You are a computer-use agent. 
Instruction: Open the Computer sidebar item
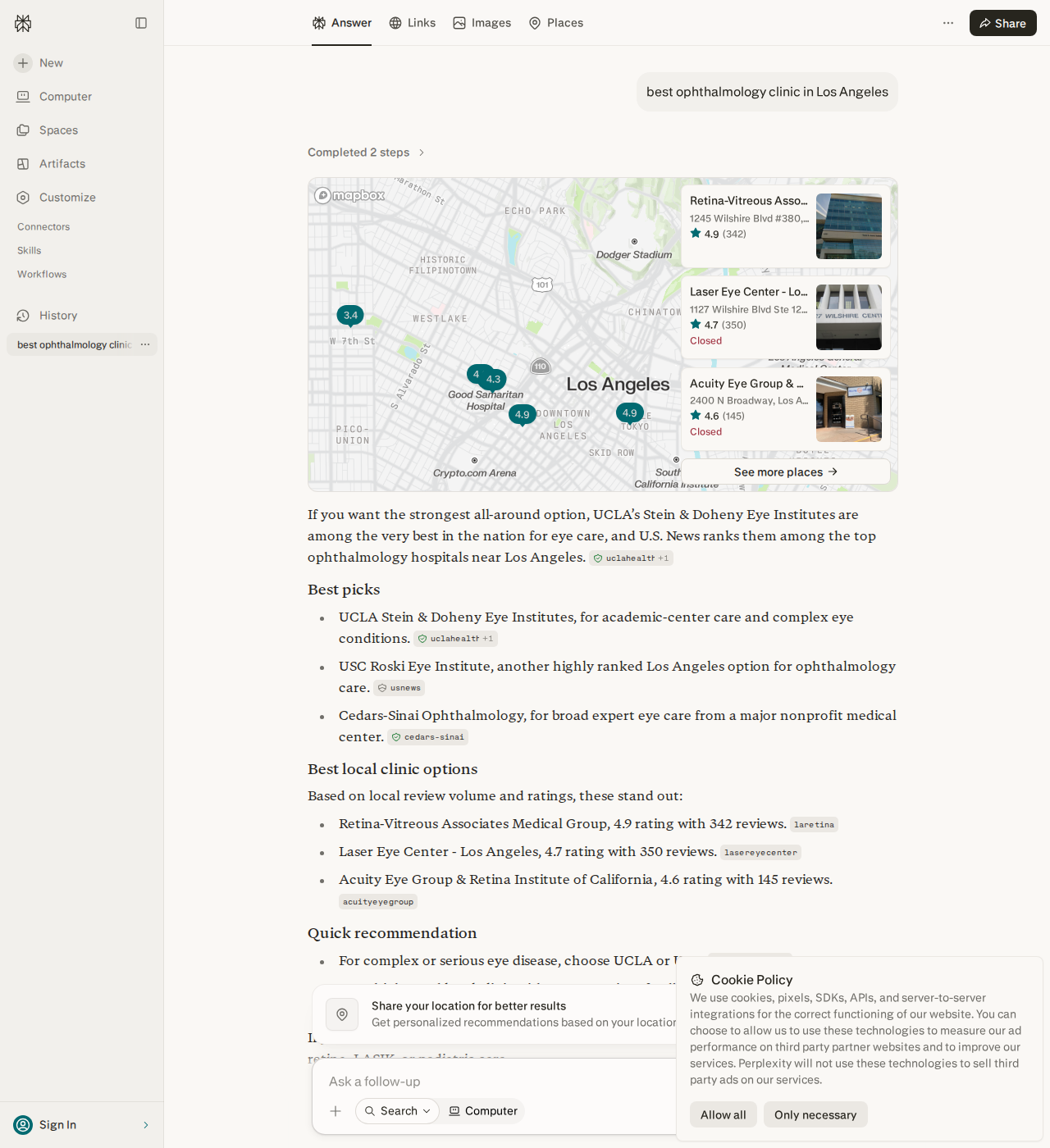54,97
